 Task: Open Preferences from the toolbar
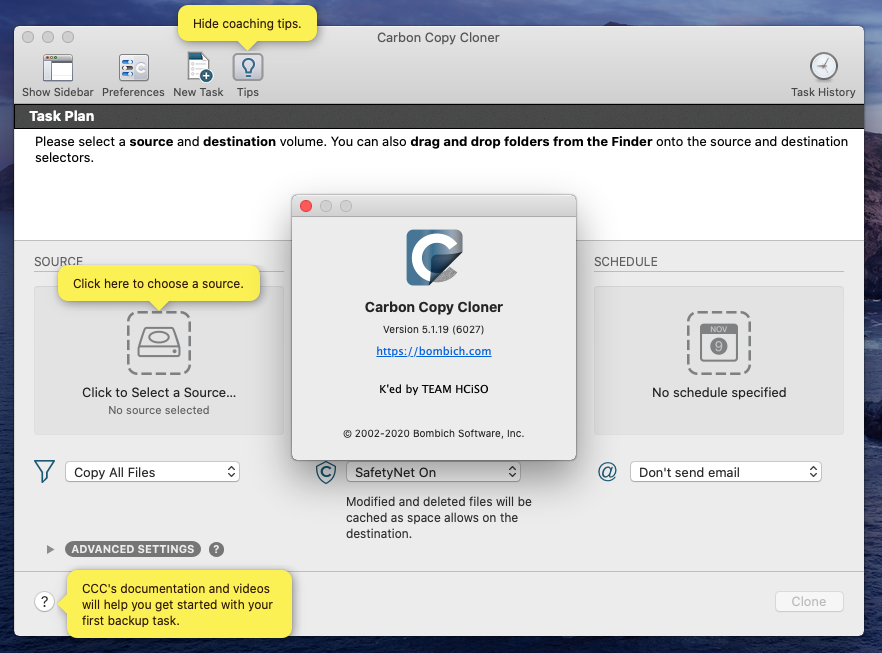click(x=133, y=68)
